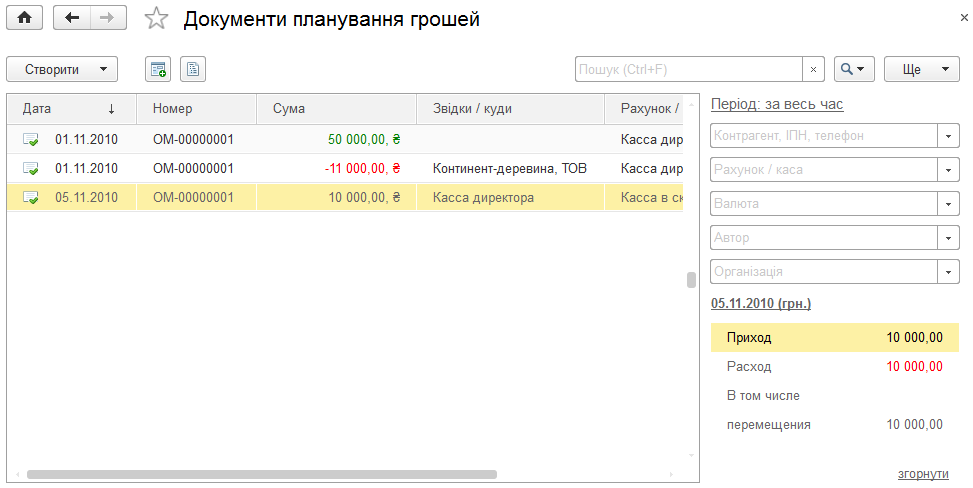Click into the Організація filter field
The height and width of the screenshot is (488, 973).
[824, 272]
